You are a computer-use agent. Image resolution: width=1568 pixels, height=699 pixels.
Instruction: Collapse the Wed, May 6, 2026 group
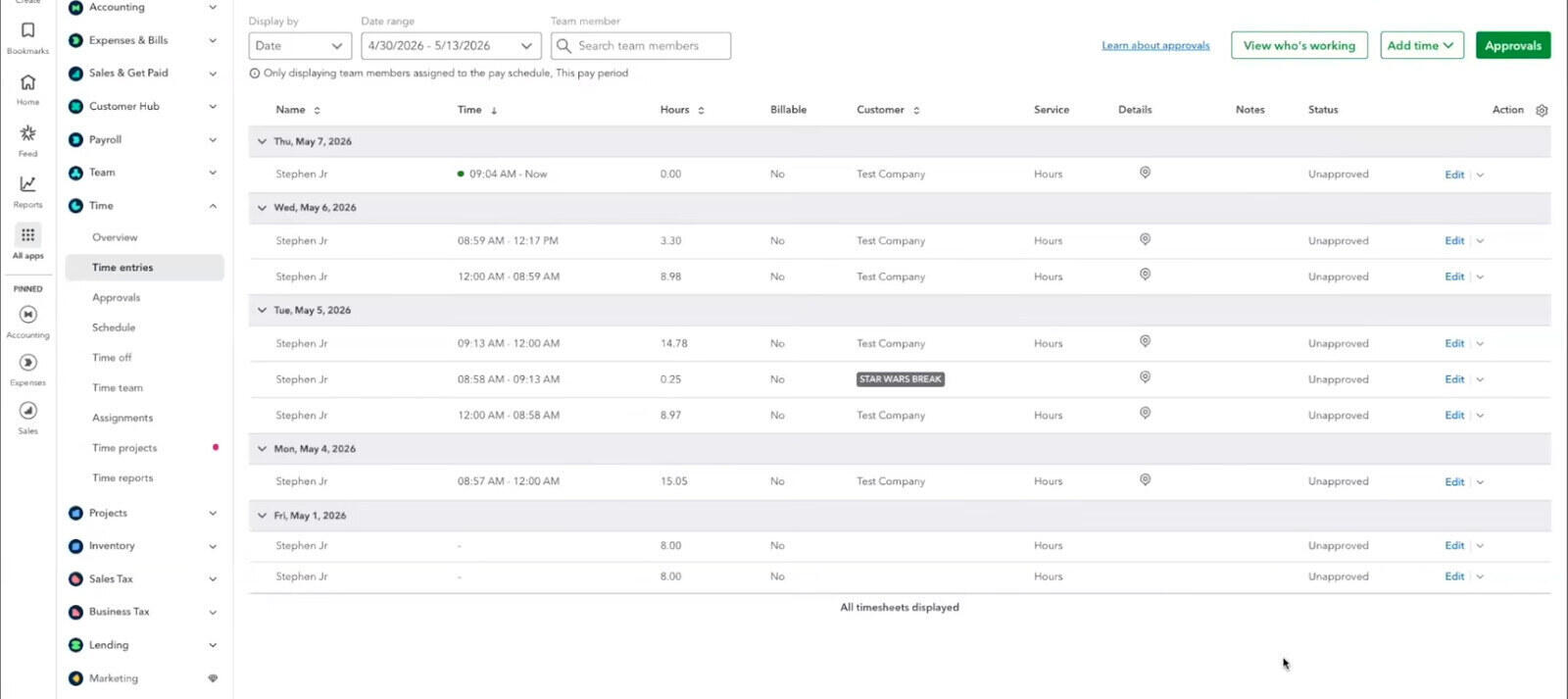coord(262,208)
